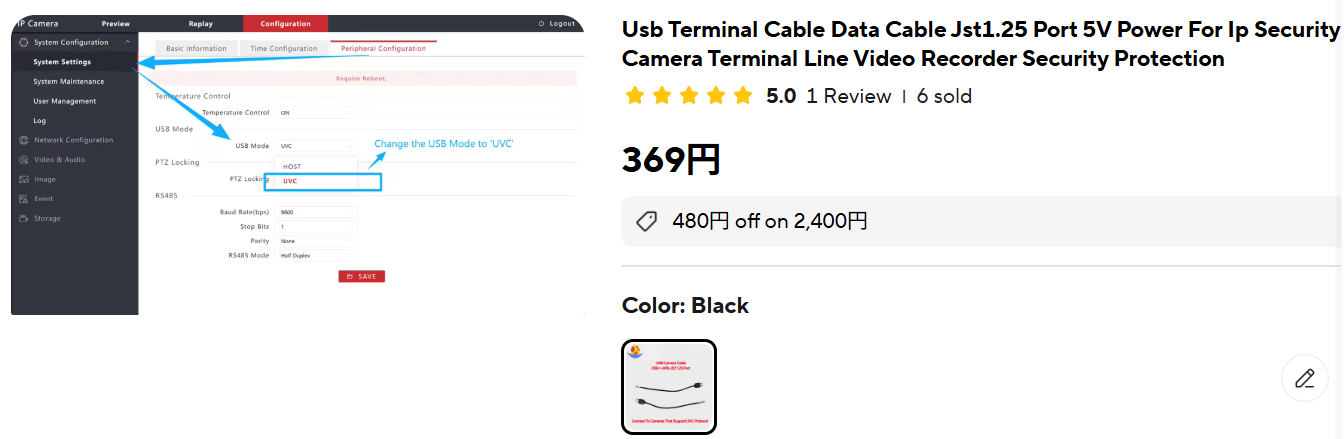Screen dimensions: 1344x439
Task: Open the Baud Rate dropdown
Action: (x=316, y=212)
